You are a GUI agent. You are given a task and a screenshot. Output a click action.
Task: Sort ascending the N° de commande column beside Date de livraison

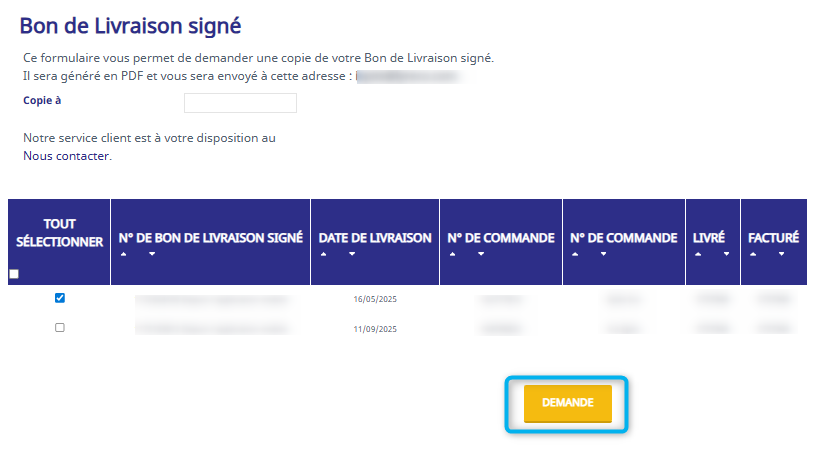click(x=452, y=254)
